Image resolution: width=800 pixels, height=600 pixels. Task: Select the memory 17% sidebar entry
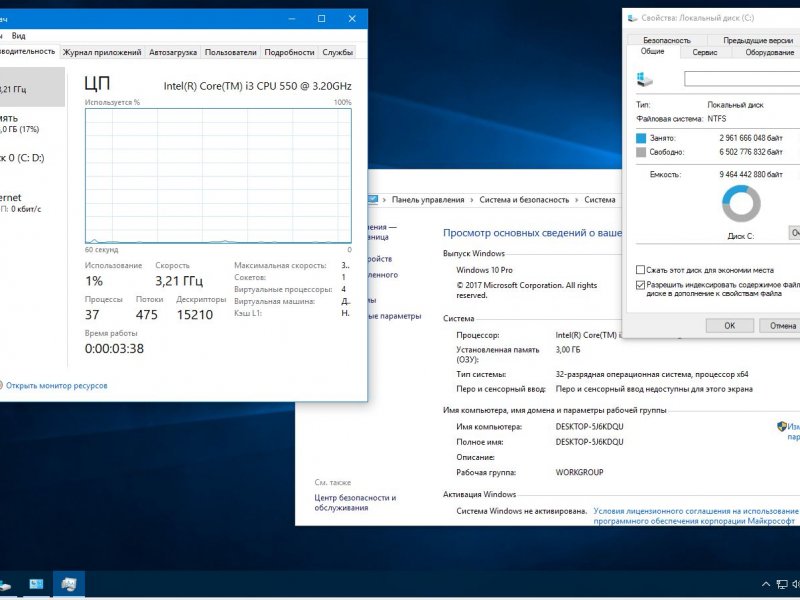click(x=32, y=123)
